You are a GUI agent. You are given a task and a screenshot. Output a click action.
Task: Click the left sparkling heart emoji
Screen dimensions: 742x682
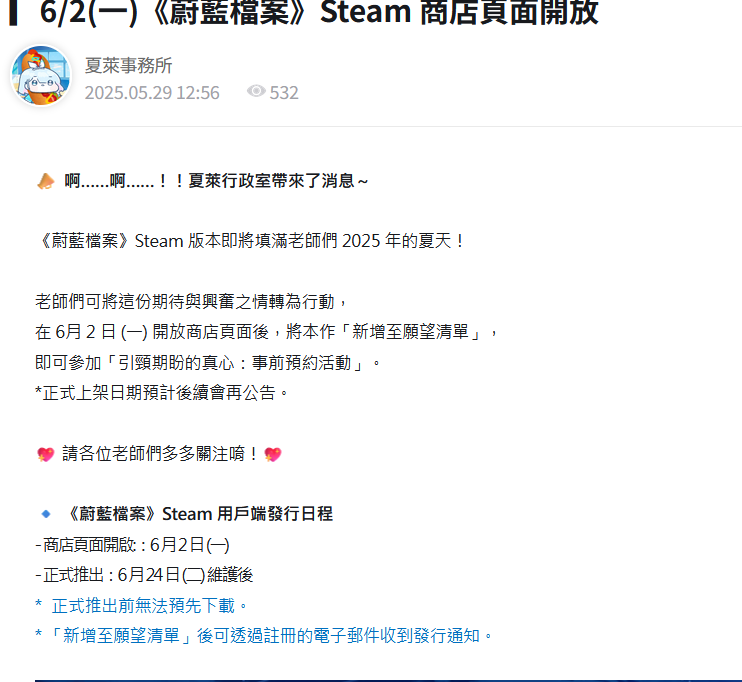click(x=46, y=454)
